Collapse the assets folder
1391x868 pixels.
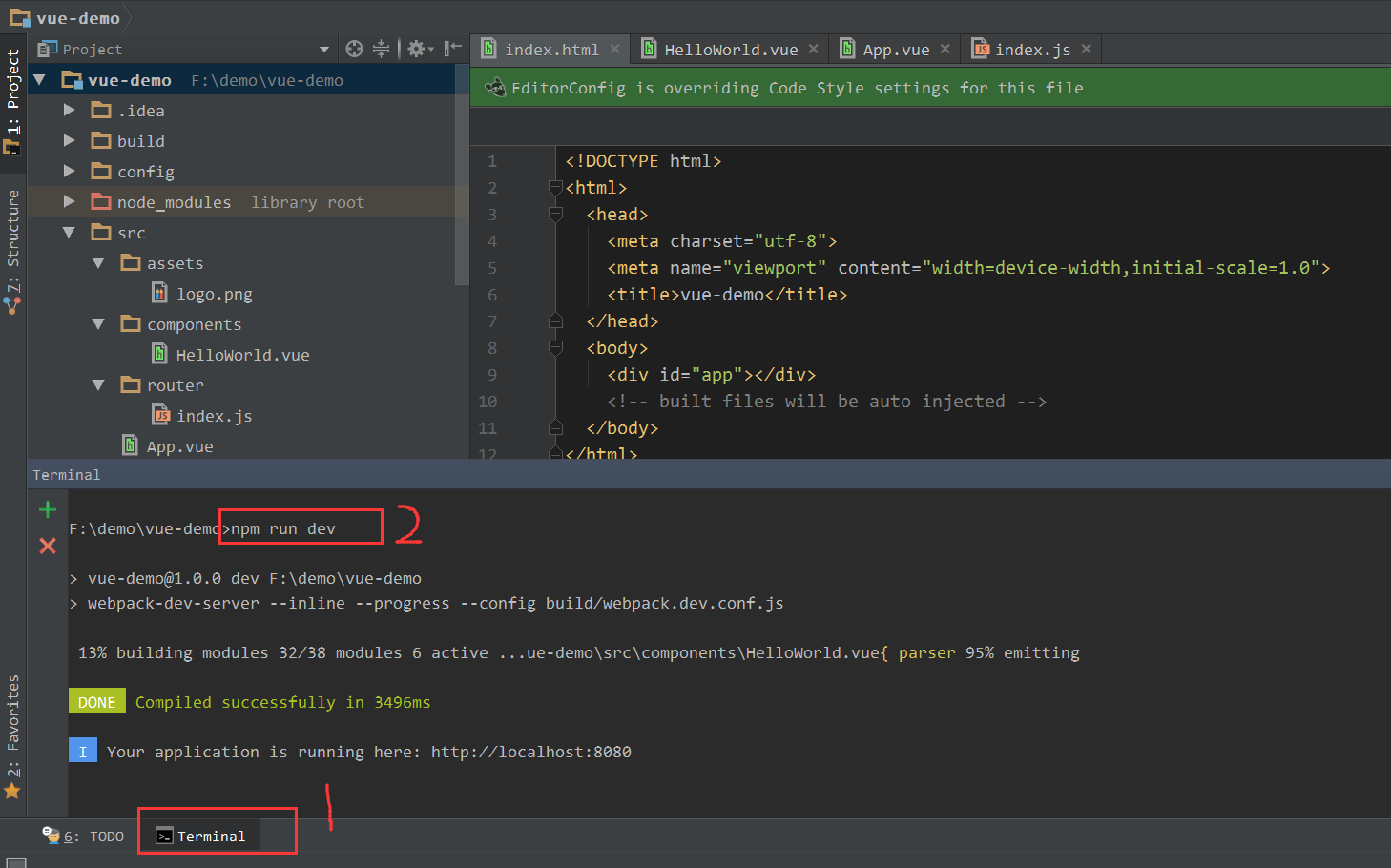[98, 263]
